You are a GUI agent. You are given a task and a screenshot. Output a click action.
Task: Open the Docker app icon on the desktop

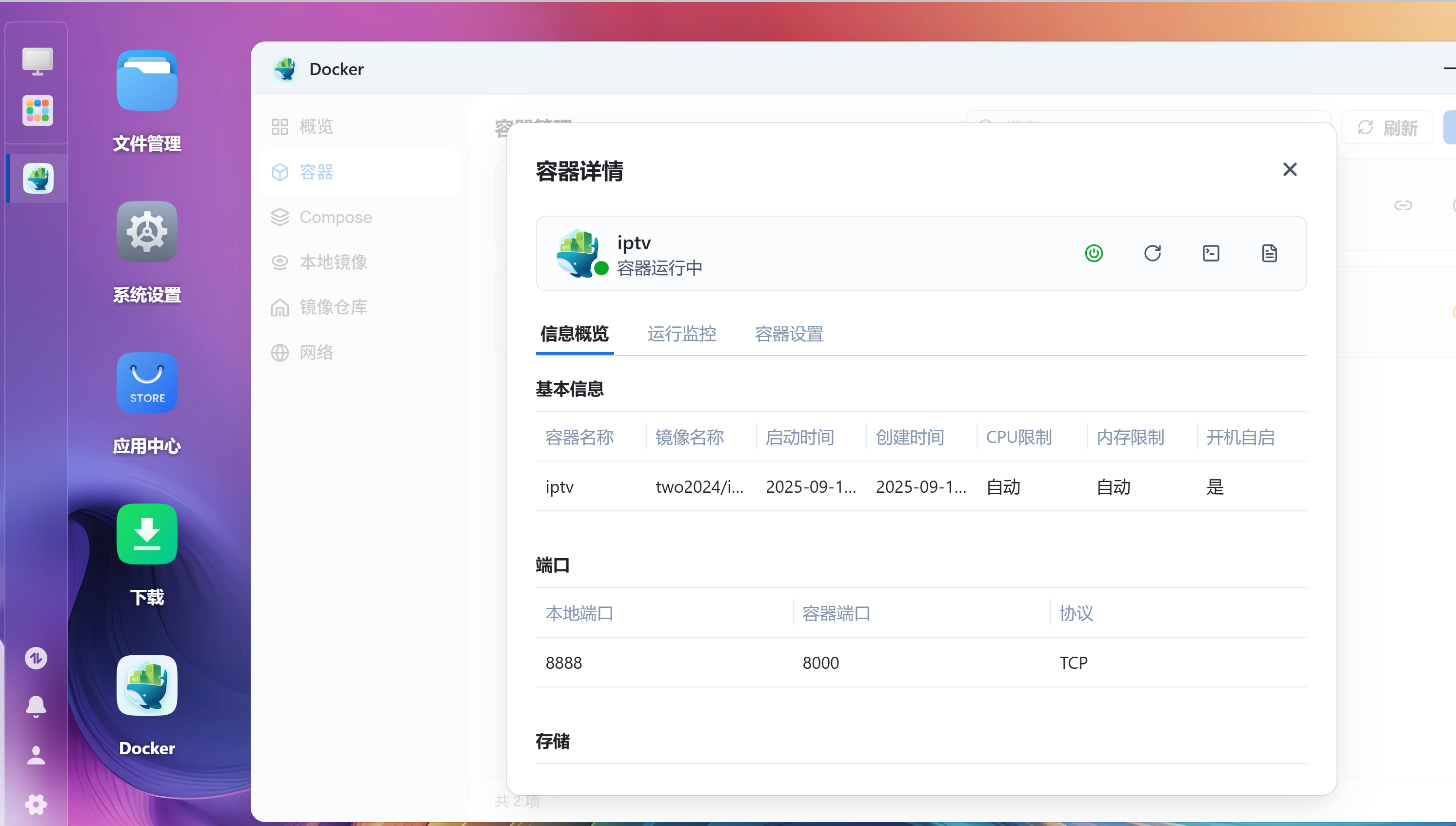click(146, 685)
